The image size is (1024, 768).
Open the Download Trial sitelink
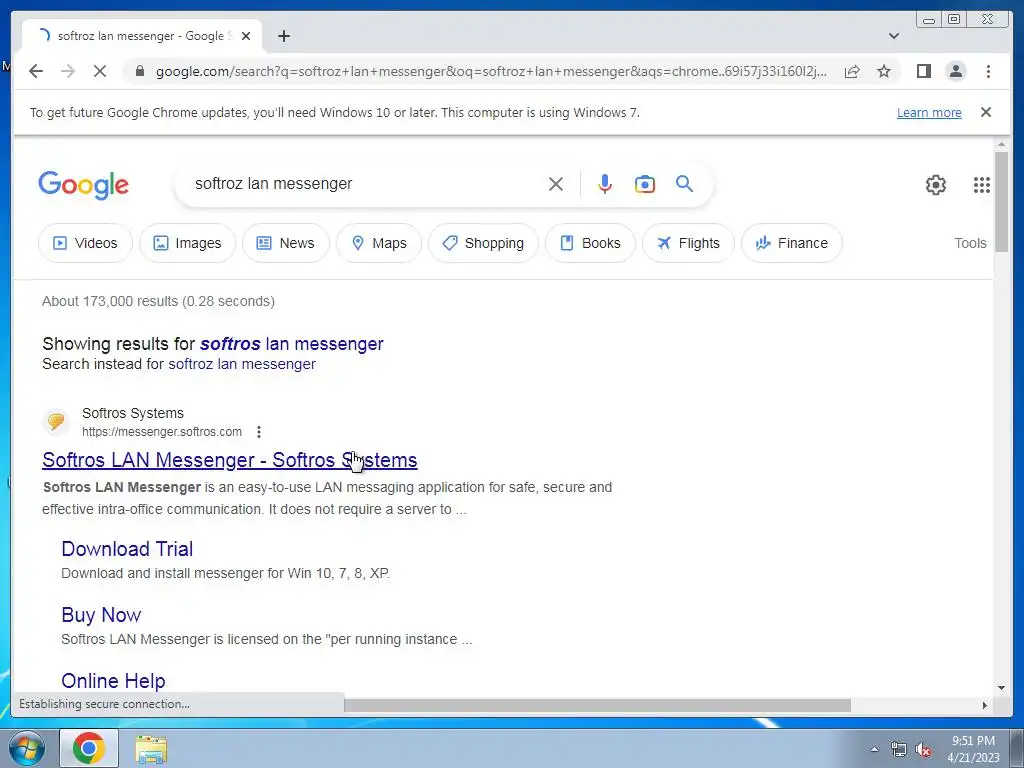pyautogui.click(x=127, y=549)
